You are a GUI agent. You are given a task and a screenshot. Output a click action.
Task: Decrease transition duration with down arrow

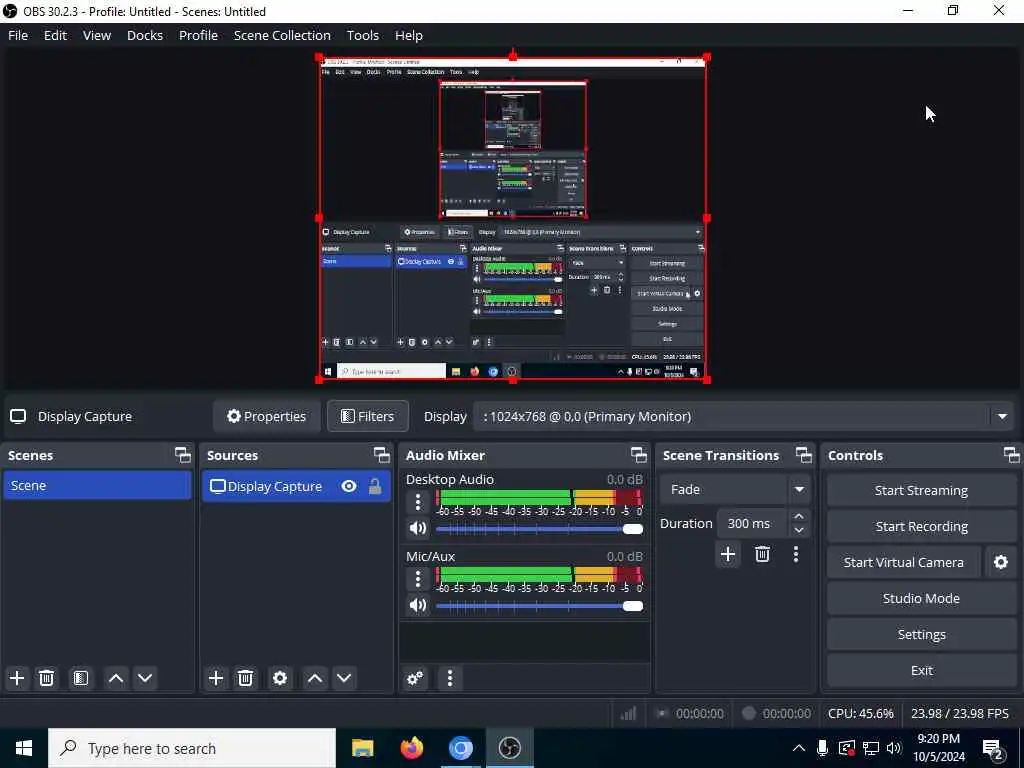tap(799, 530)
